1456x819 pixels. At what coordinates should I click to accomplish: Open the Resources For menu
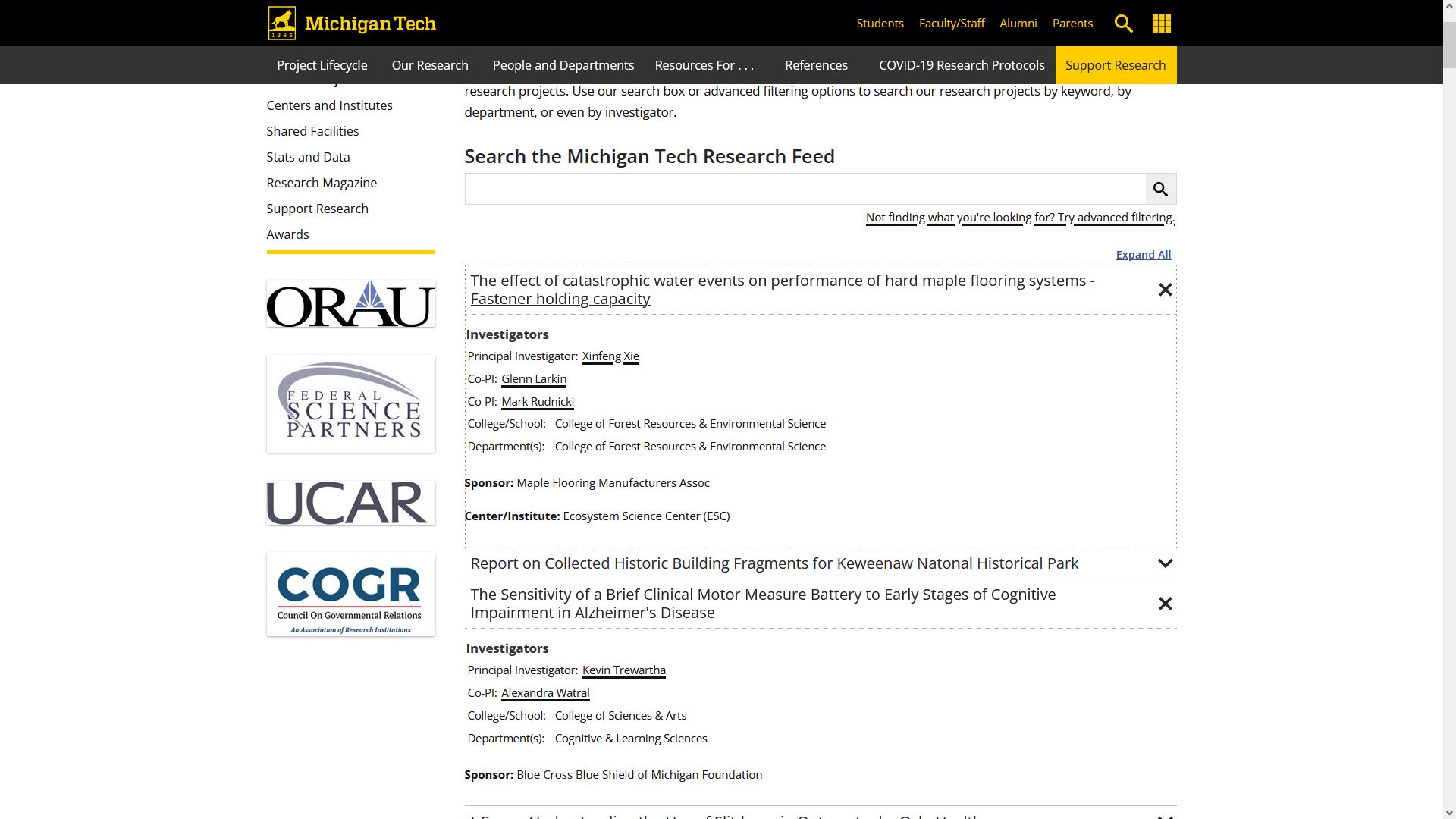click(704, 65)
